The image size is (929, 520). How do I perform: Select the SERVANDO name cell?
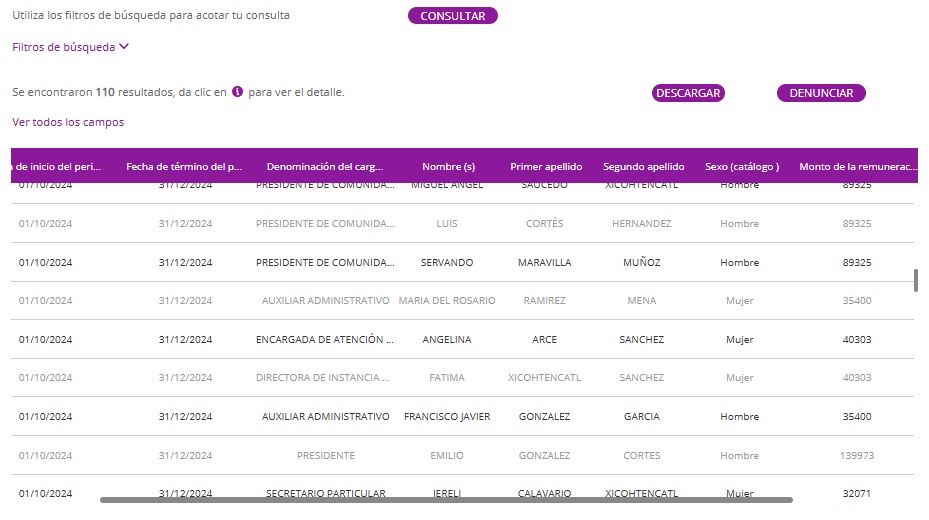click(447, 263)
